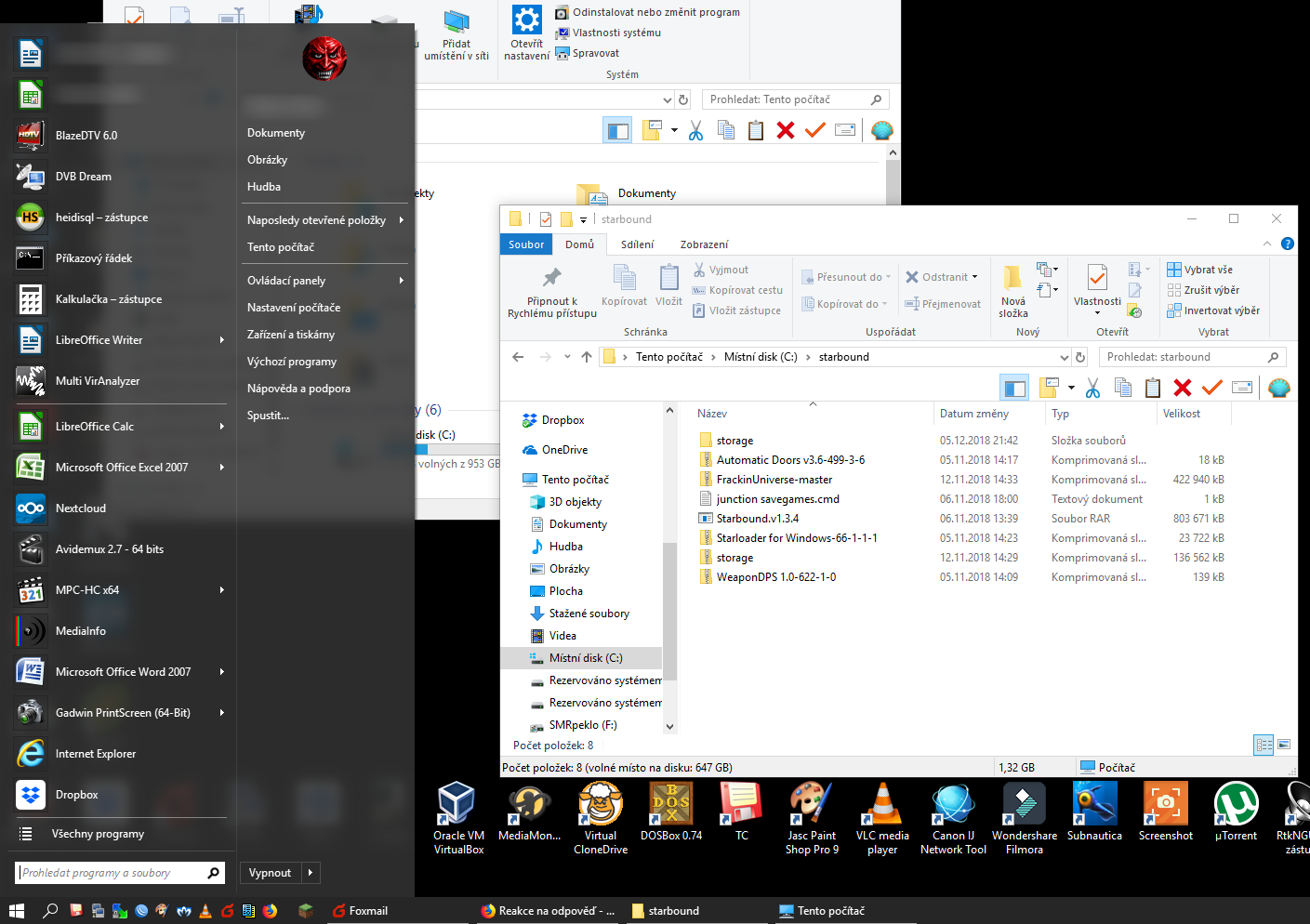Viewport: 1310px width, 924px height.
Task: Click the Windows Start button on taskbar
Action: 16,911
